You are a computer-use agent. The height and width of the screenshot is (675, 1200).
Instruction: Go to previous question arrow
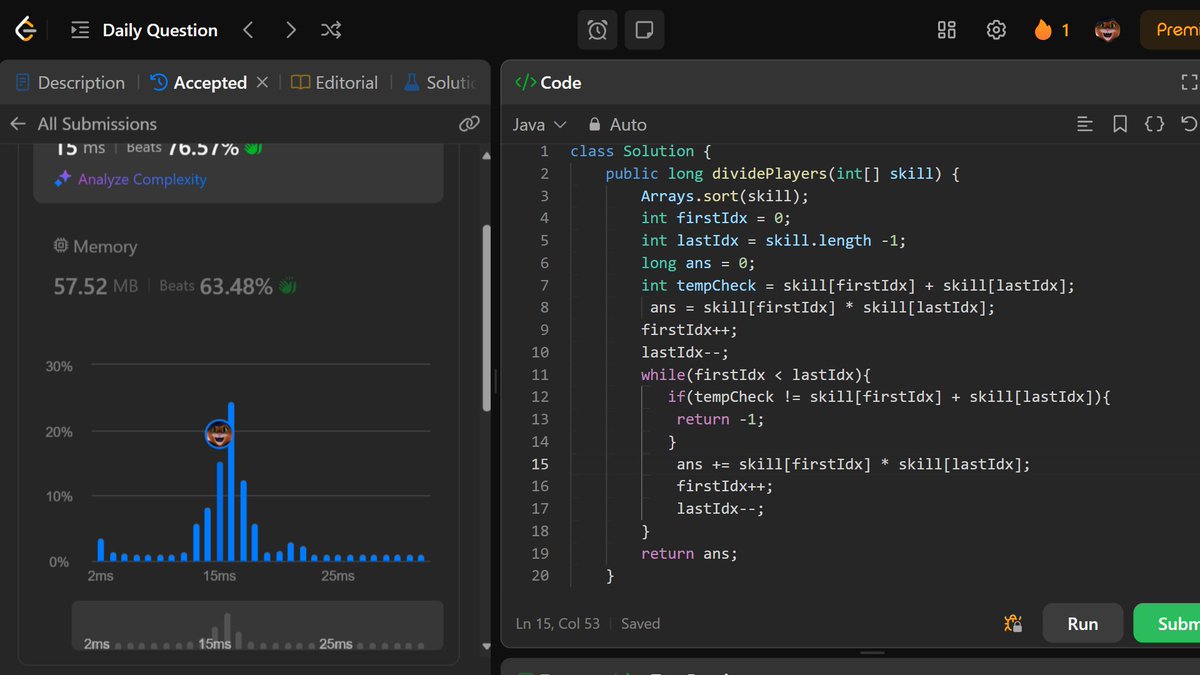point(248,30)
